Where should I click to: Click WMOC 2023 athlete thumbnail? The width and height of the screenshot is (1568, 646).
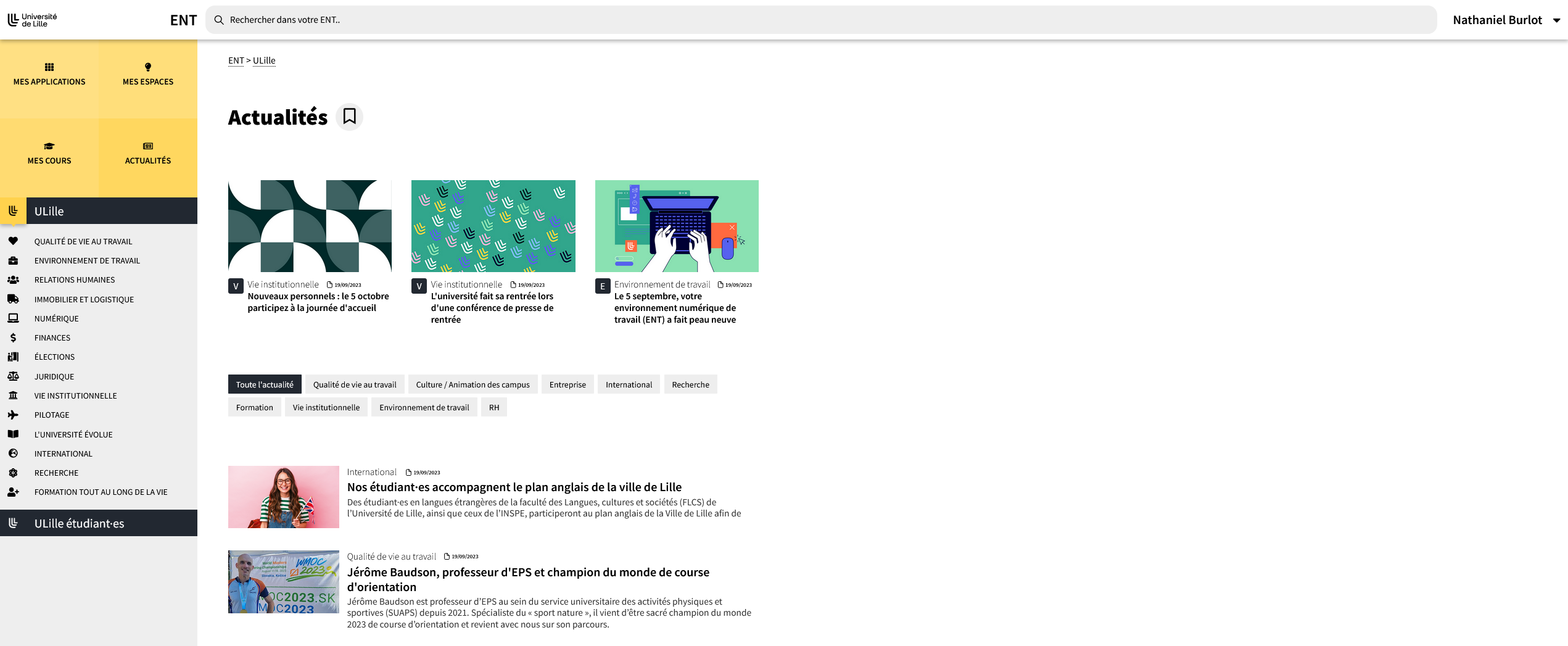[x=284, y=582]
